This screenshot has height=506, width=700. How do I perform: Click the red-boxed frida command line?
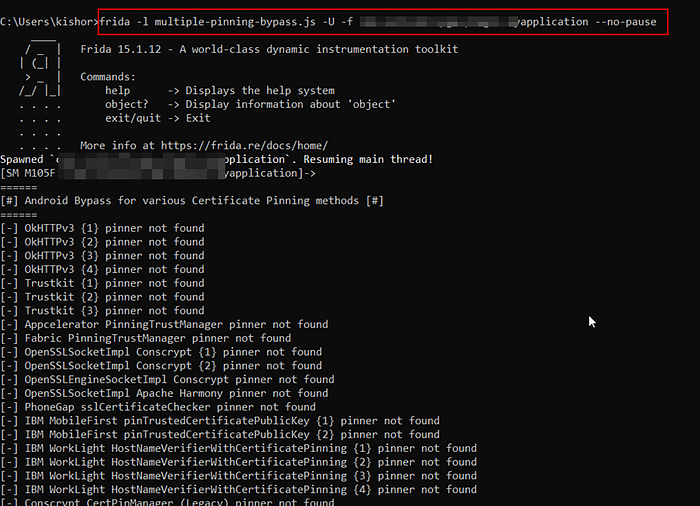click(383, 21)
